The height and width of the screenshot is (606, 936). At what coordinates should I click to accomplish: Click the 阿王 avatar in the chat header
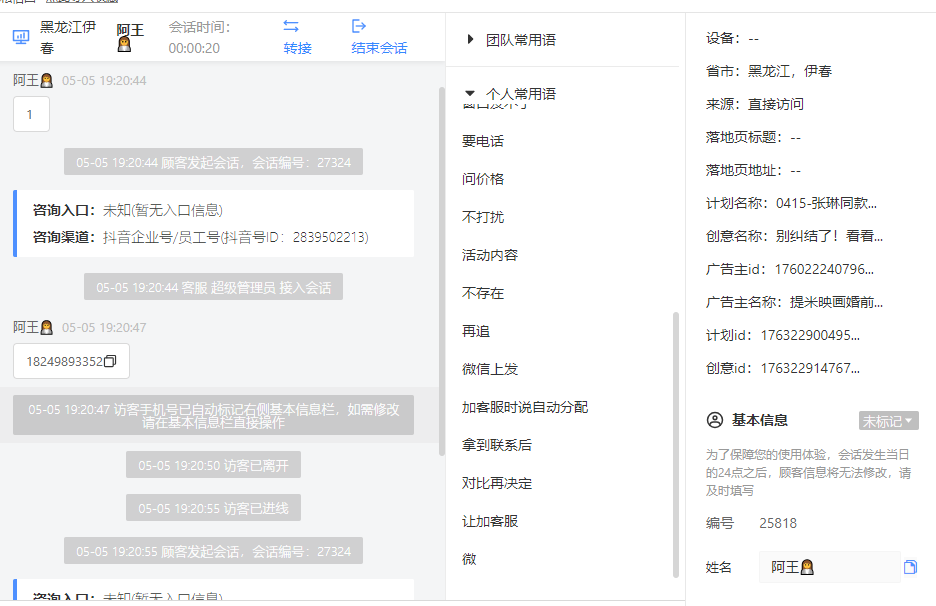pos(124,44)
